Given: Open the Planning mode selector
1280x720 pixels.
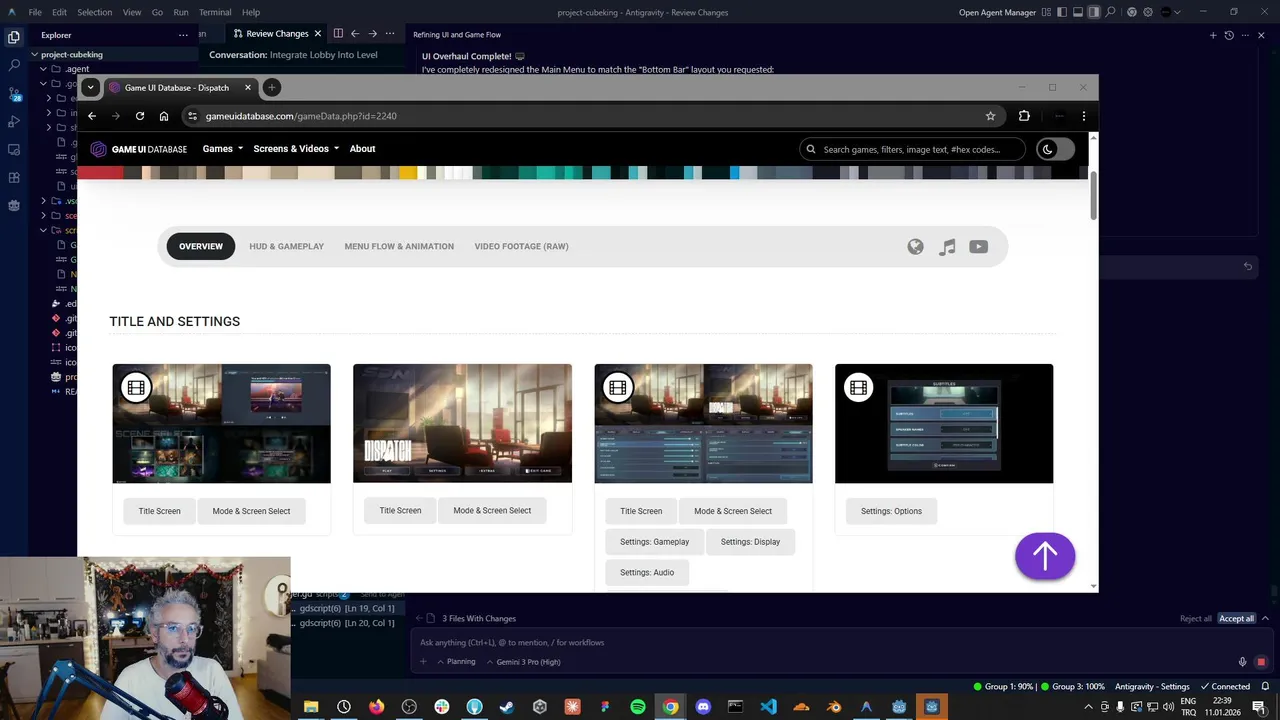Looking at the screenshot, I should [x=455, y=662].
